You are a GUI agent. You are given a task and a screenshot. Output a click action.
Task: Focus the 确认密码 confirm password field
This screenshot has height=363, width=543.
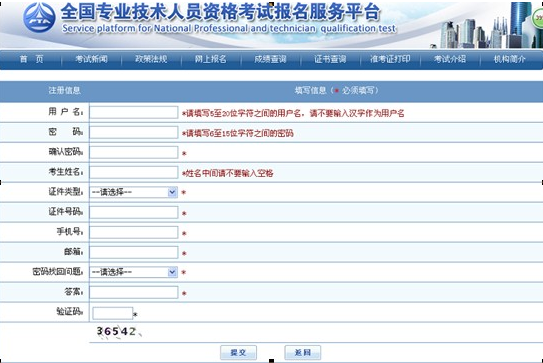(134, 152)
